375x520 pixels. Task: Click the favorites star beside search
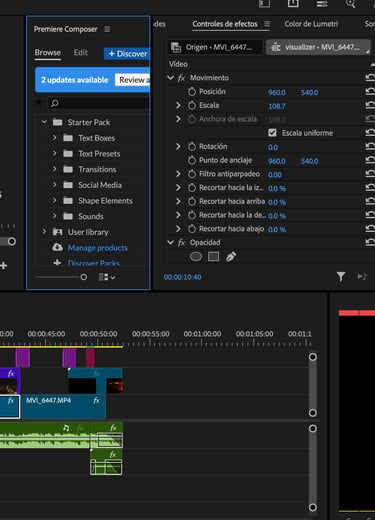coord(39,103)
